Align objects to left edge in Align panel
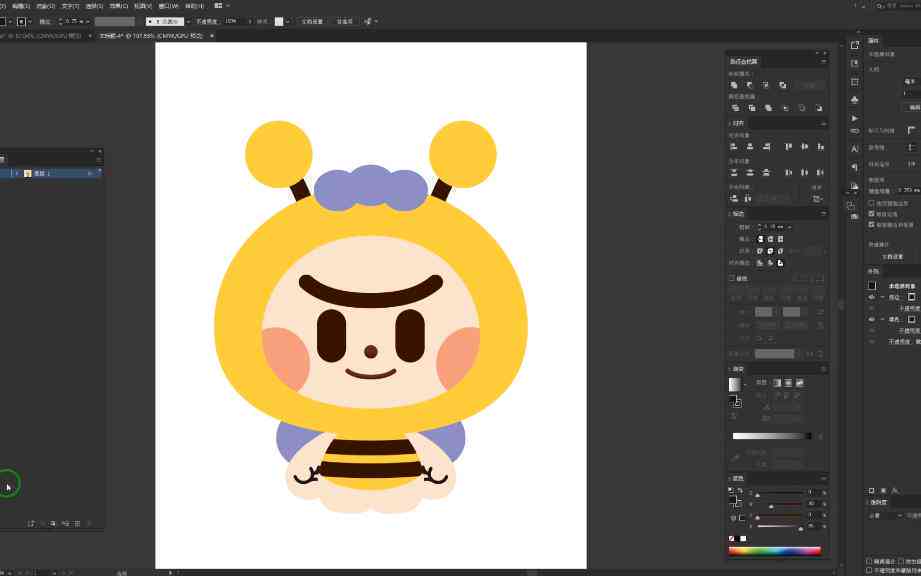The width and height of the screenshot is (921, 576). click(x=734, y=146)
